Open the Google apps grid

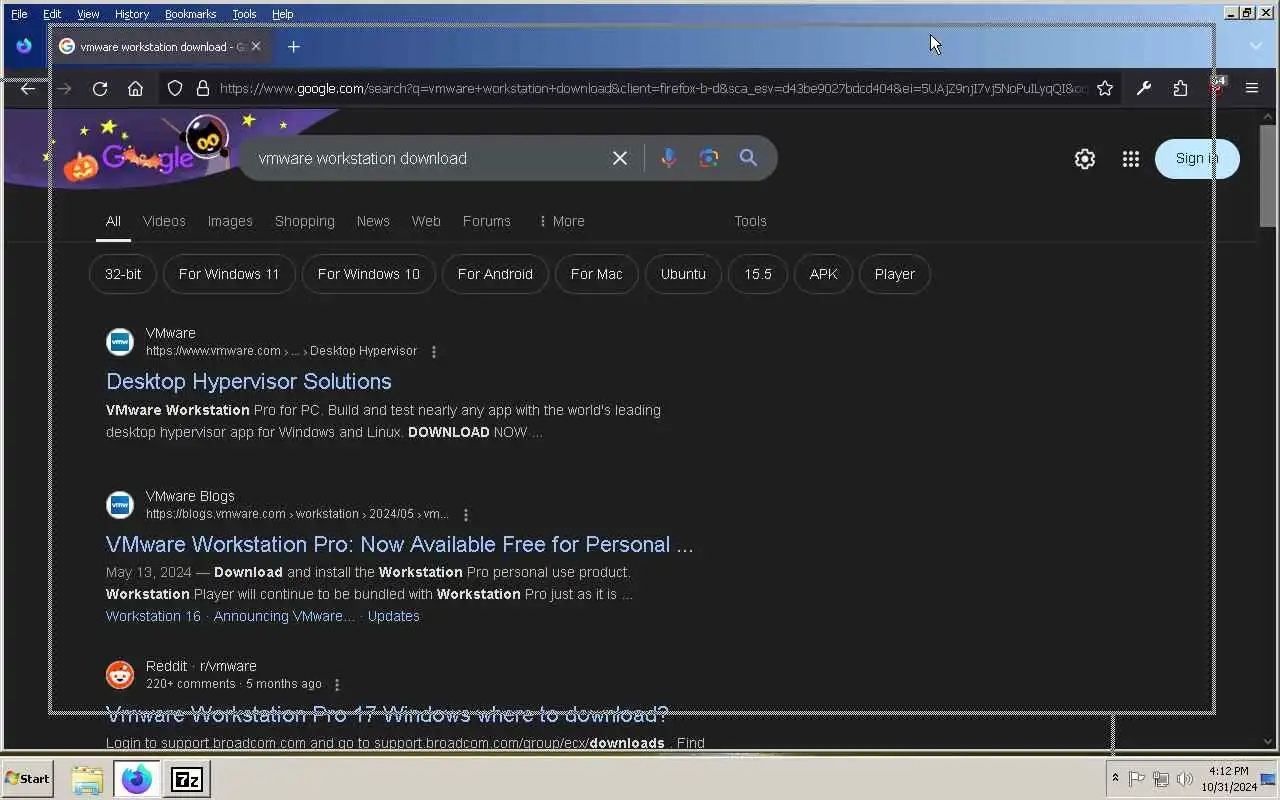[1131, 159]
